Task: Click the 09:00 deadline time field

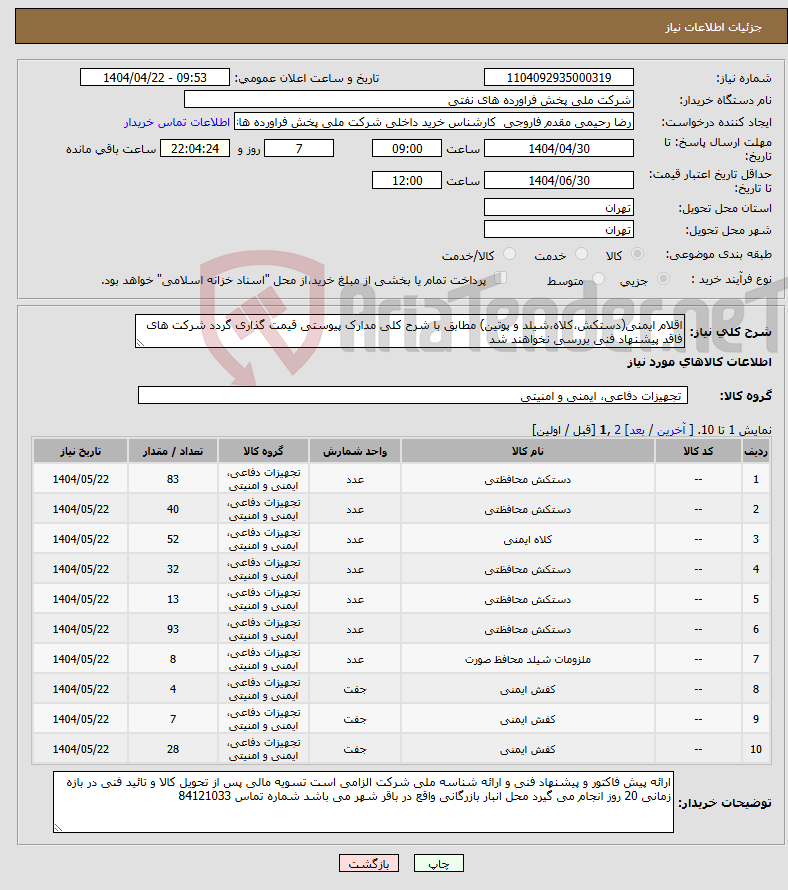Action: 406,149
